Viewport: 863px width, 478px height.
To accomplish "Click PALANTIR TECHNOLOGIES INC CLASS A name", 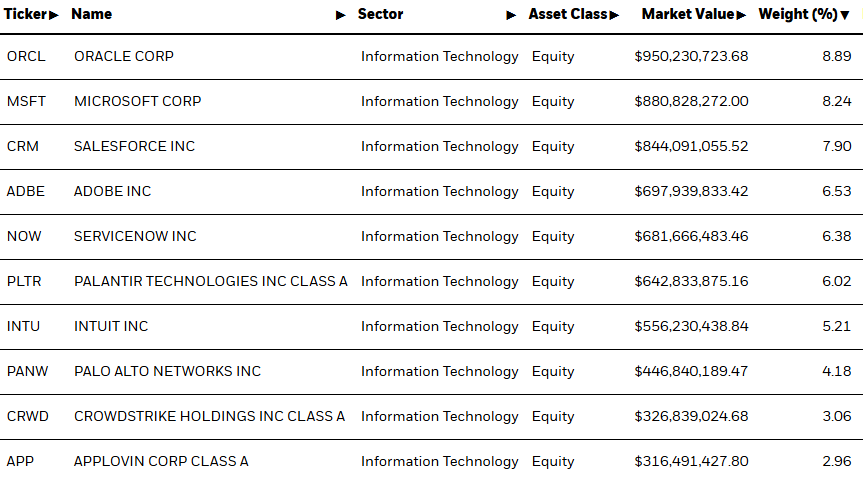I will coord(211,281).
